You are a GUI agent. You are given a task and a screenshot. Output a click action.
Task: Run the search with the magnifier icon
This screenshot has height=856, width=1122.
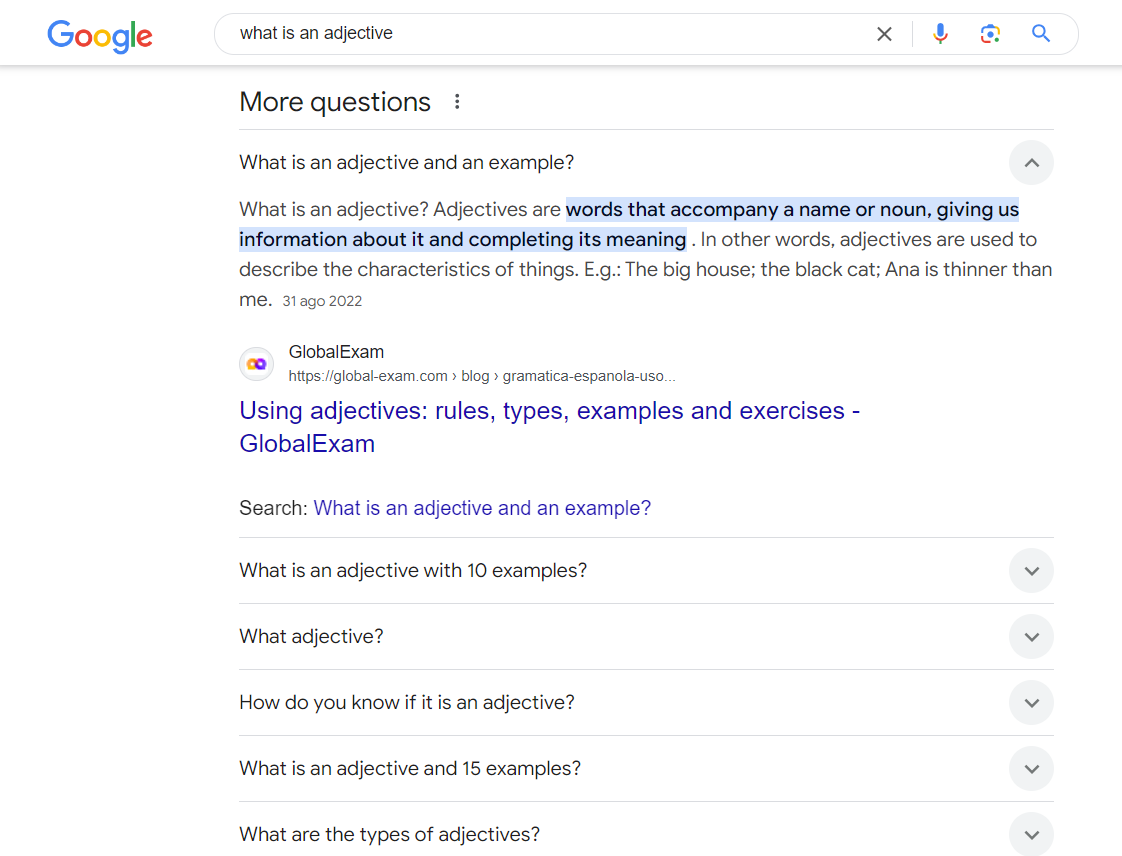click(x=1040, y=33)
